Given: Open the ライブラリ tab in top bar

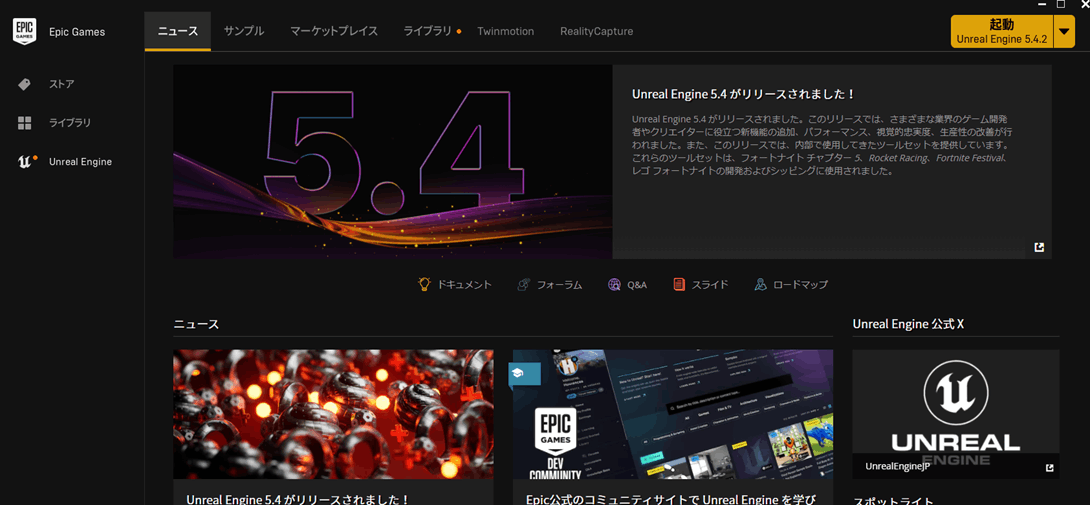Looking at the screenshot, I should (428, 31).
